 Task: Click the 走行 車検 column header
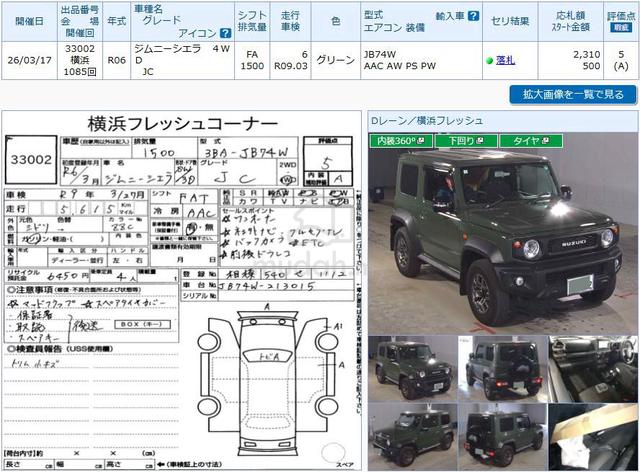[290, 21]
